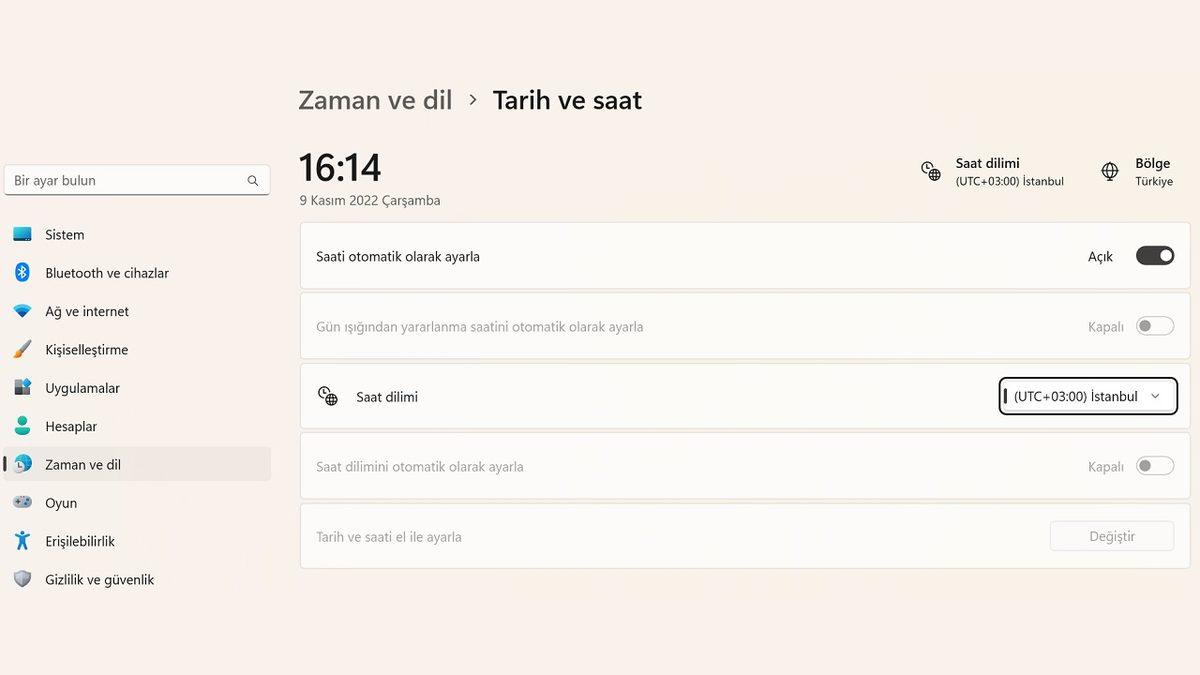Select the Uygulamalar sidebar icon
The height and width of the screenshot is (675, 1200).
click(x=25, y=388)
